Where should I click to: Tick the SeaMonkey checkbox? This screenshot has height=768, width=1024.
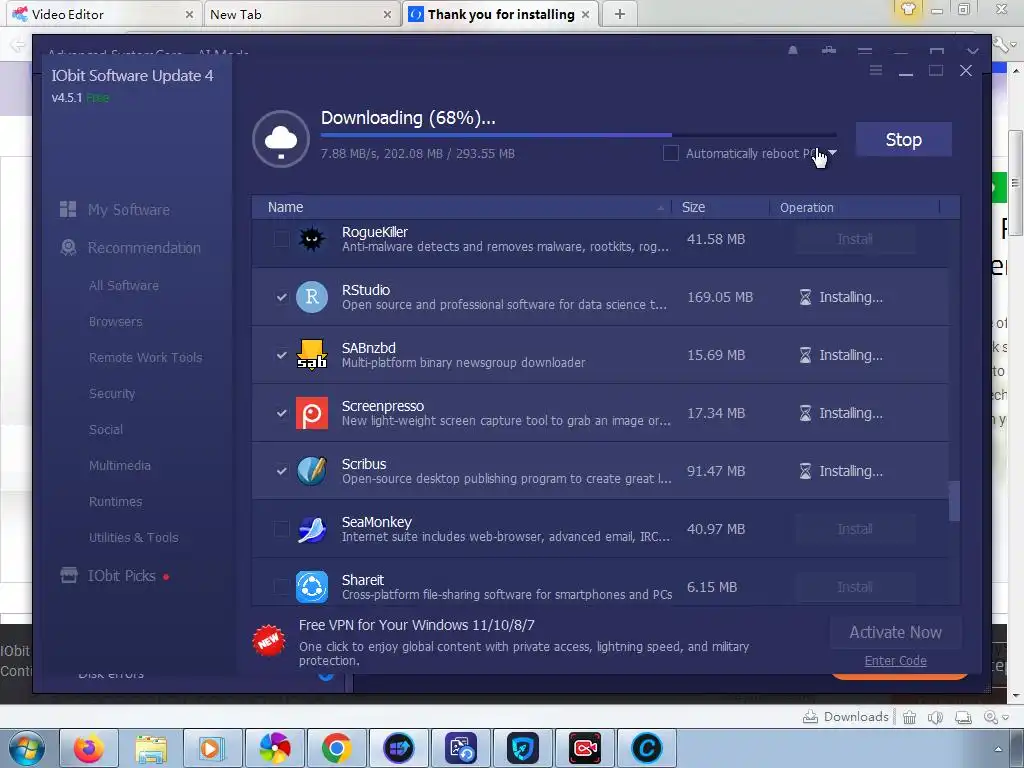pyautogui.click(x=281, y=530)
